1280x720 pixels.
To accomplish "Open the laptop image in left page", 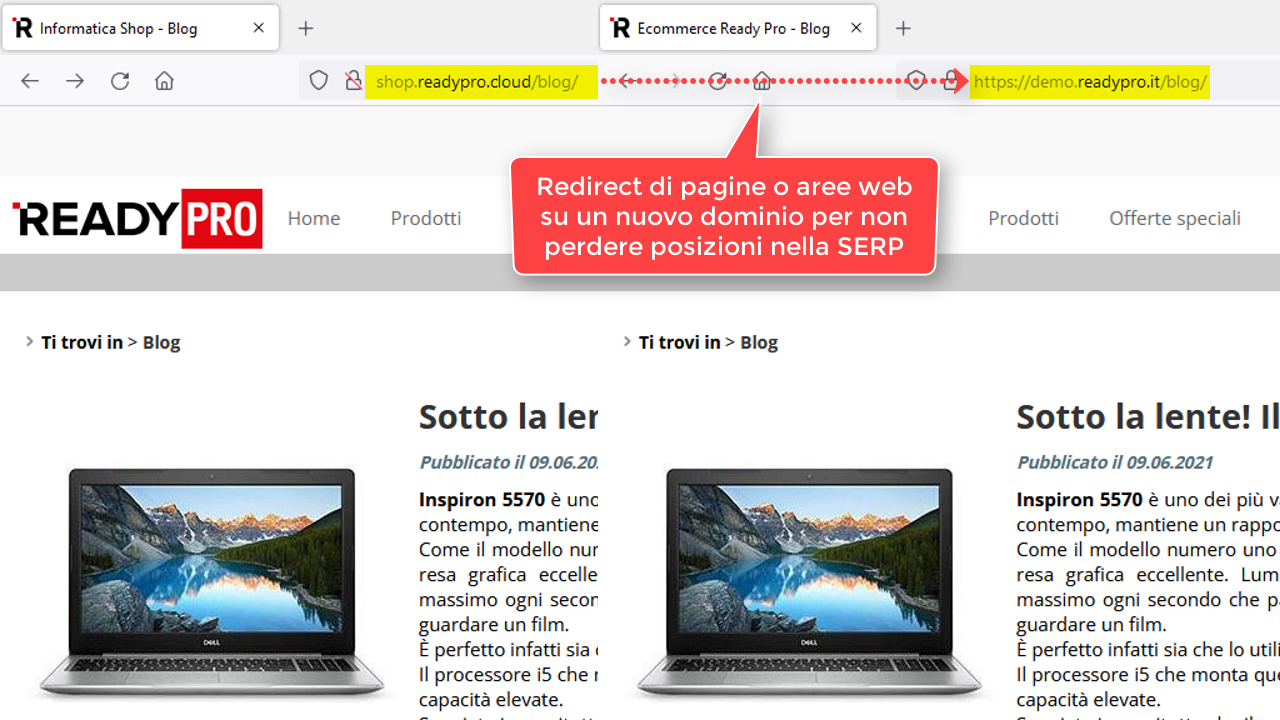I will coord(211,583).
